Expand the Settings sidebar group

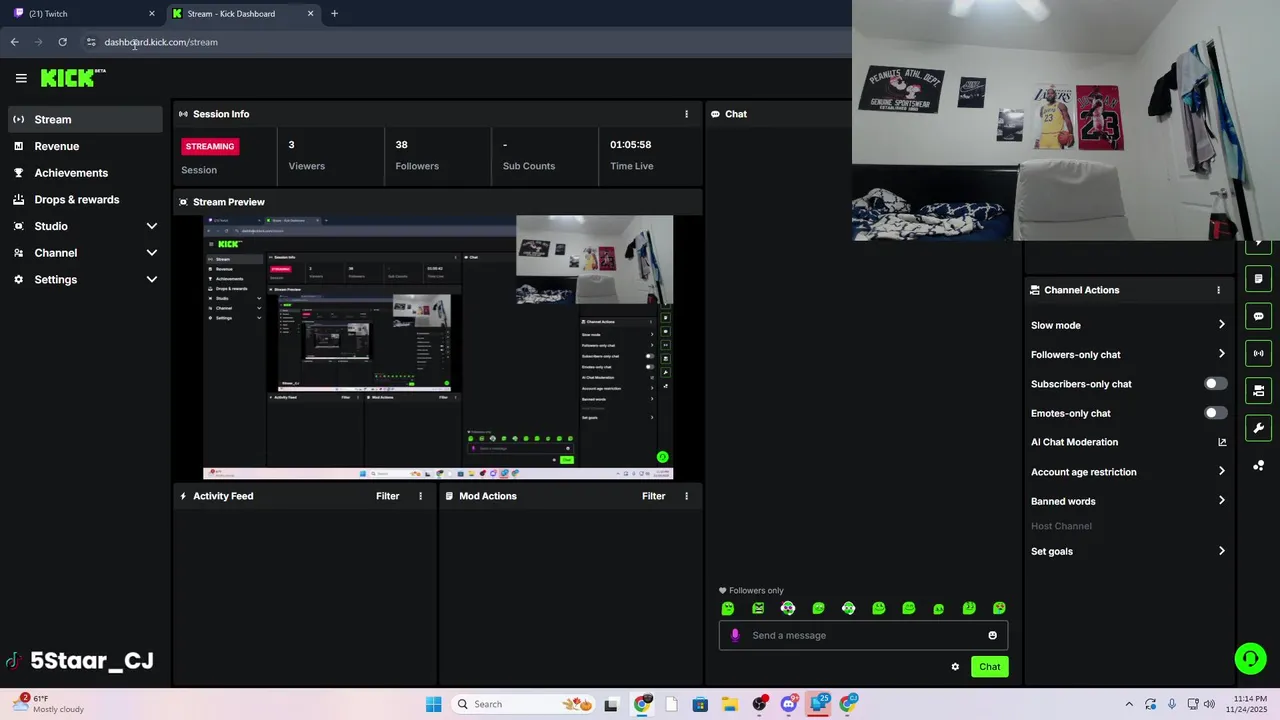point(85,280)
